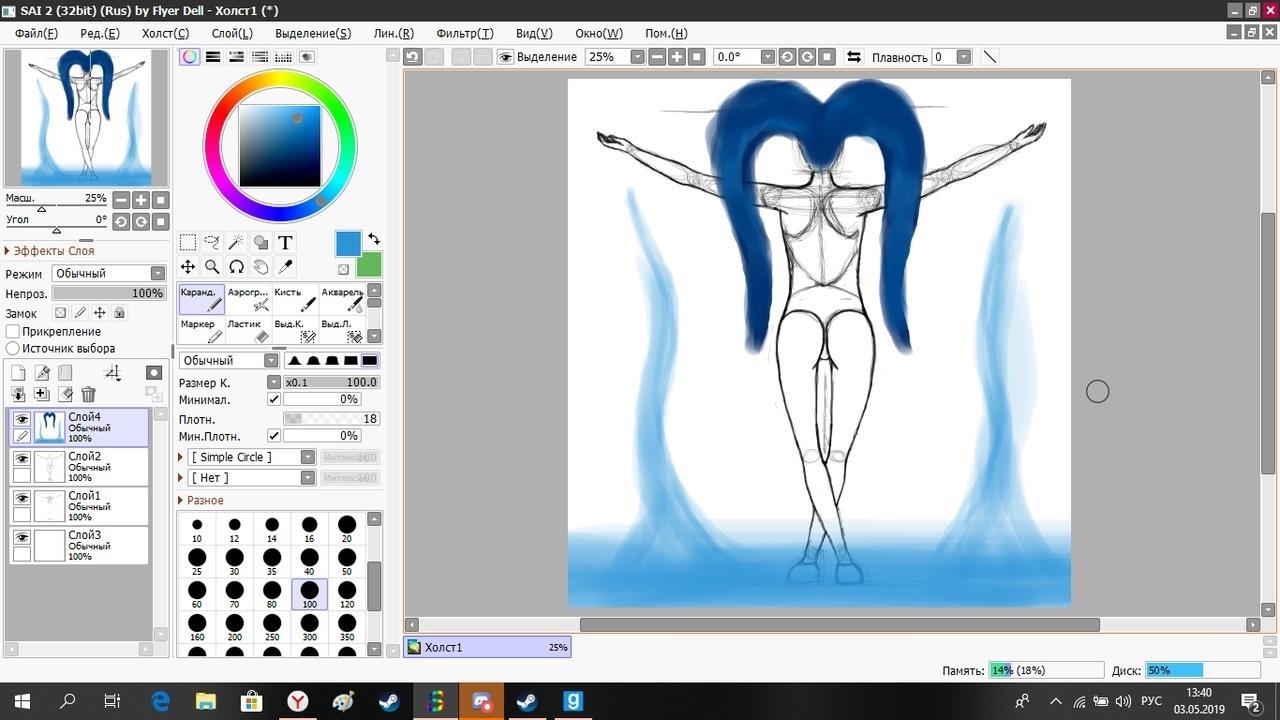Viewport: 1280px width, 720px height.
Task: Select the lasso selection tool
Action: (x=212, y=242)
